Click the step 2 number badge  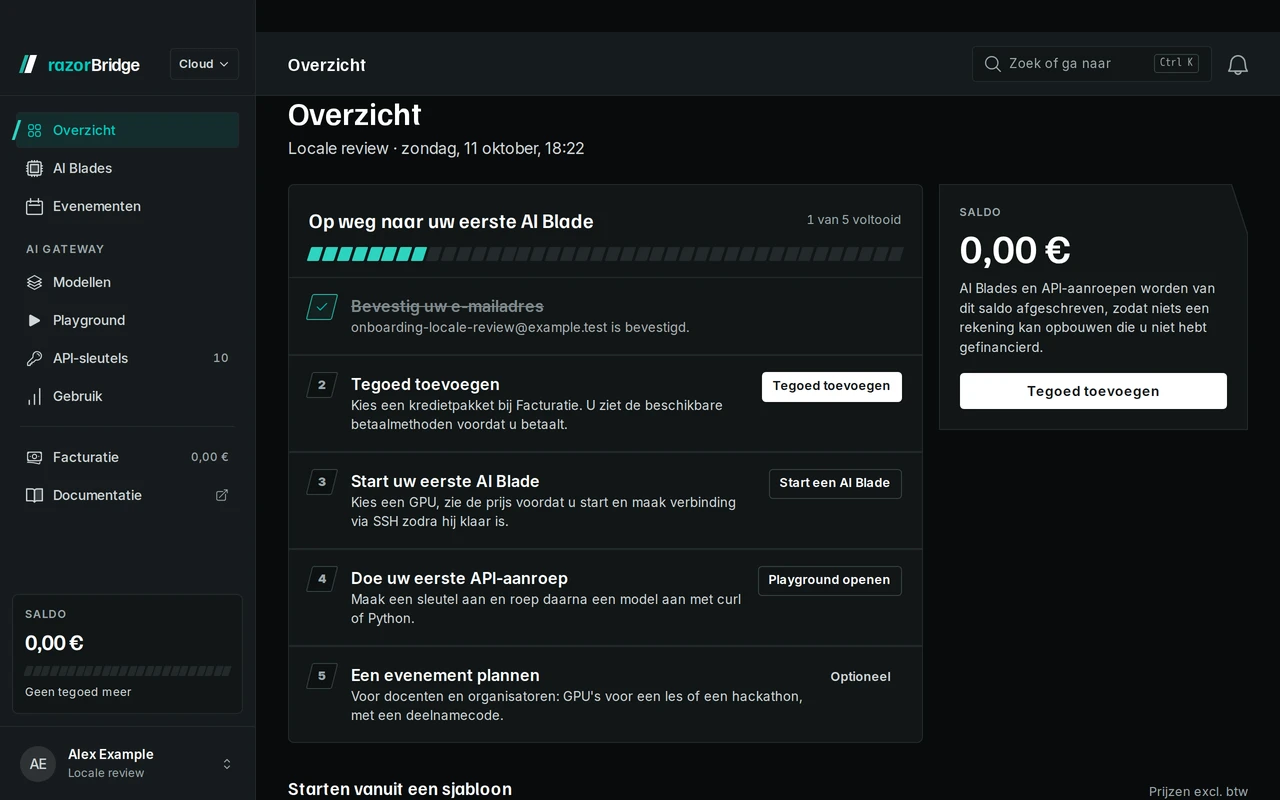322,385
